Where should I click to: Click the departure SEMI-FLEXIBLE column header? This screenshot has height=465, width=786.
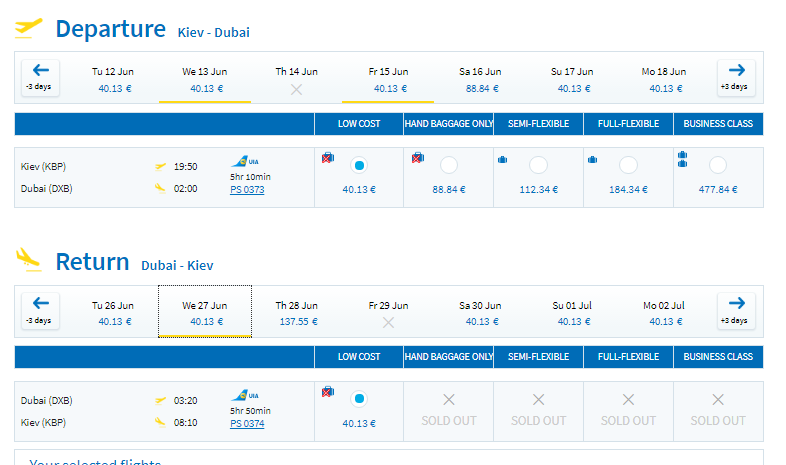538,124
